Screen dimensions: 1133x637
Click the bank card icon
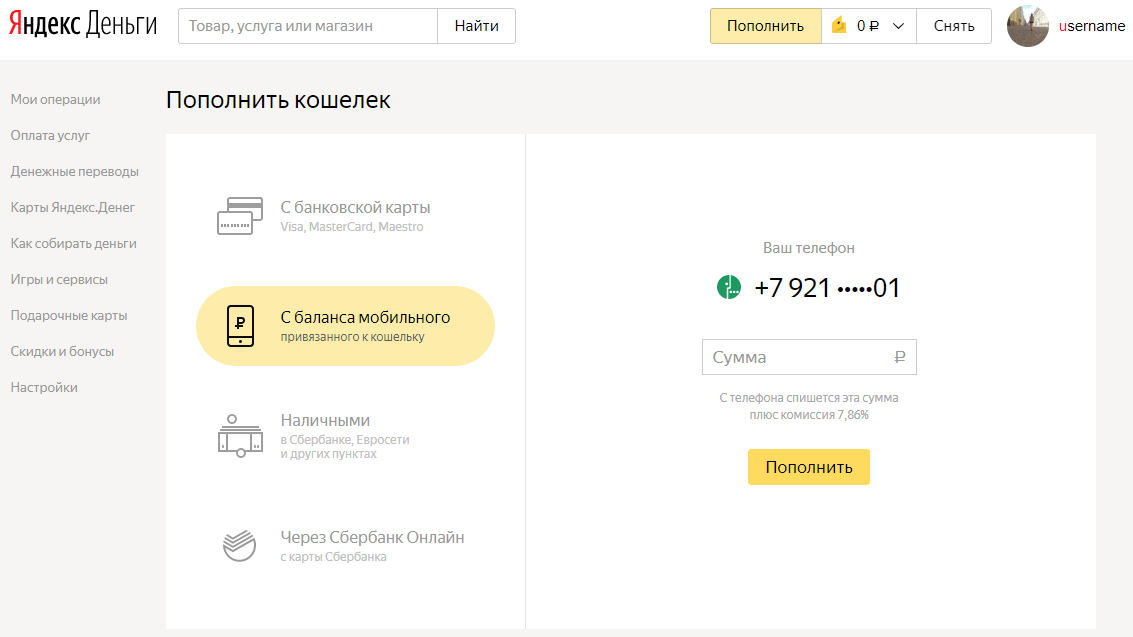click(x=240, y=215)
